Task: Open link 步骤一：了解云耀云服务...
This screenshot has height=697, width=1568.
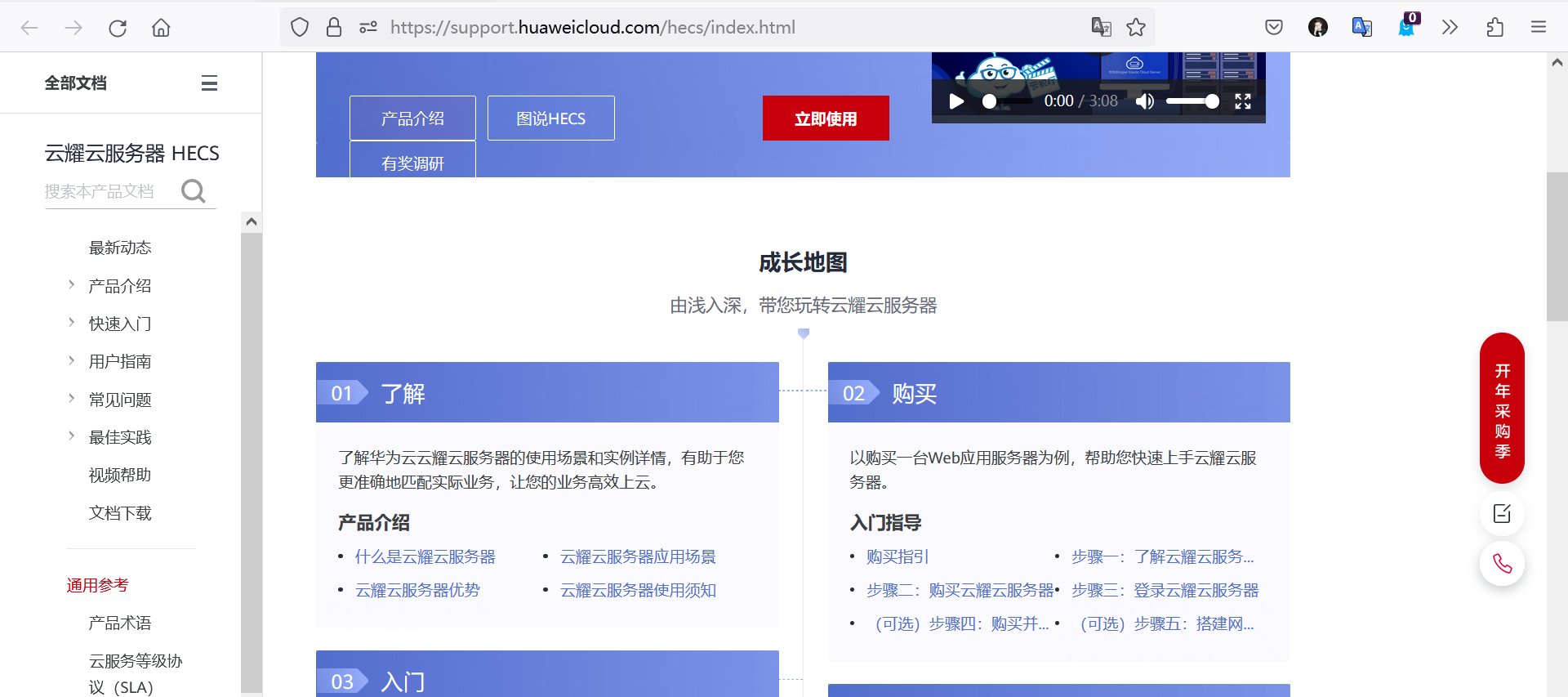Action: coord(1163,556)
